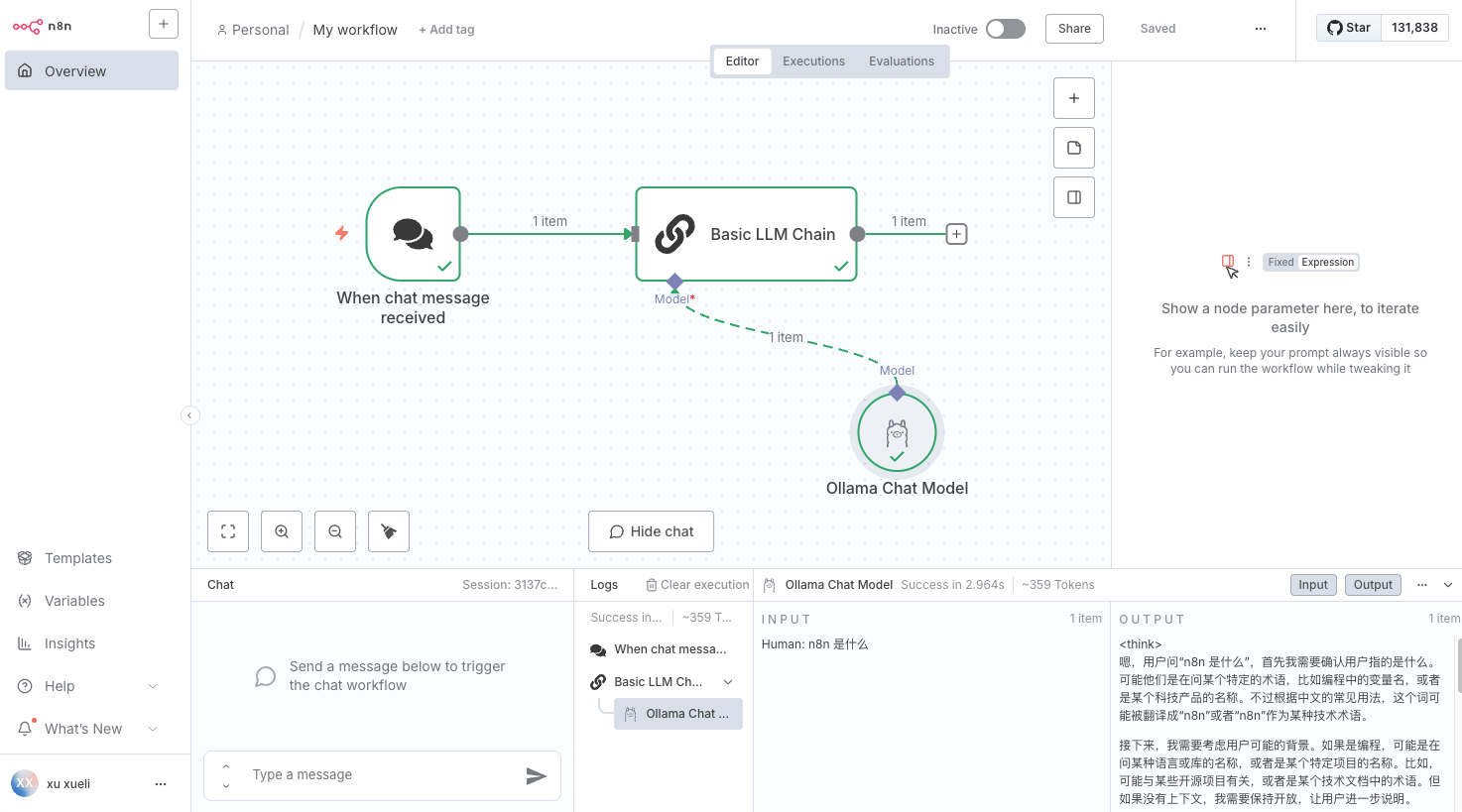Toggle the Input view in logs
The image size is (1462, 812).
(1313, 585)
